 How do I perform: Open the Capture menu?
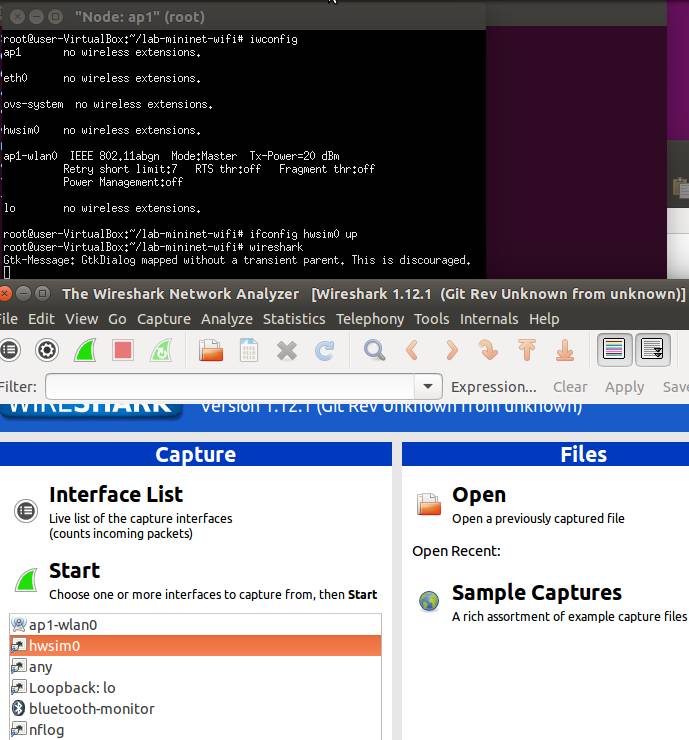click(164, 319)
